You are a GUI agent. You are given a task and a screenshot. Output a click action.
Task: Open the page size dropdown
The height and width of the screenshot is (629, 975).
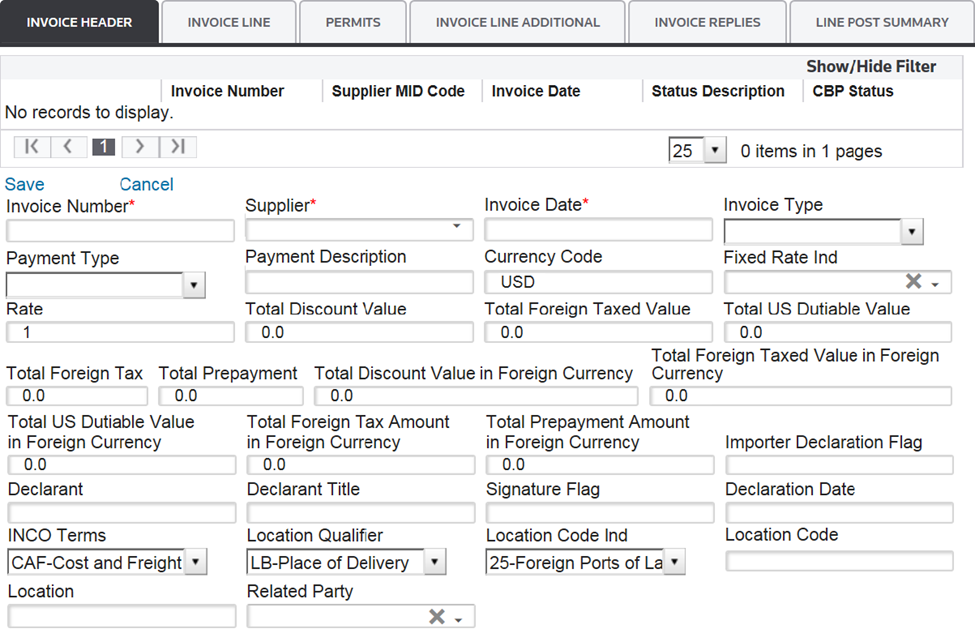pos(714,151)
